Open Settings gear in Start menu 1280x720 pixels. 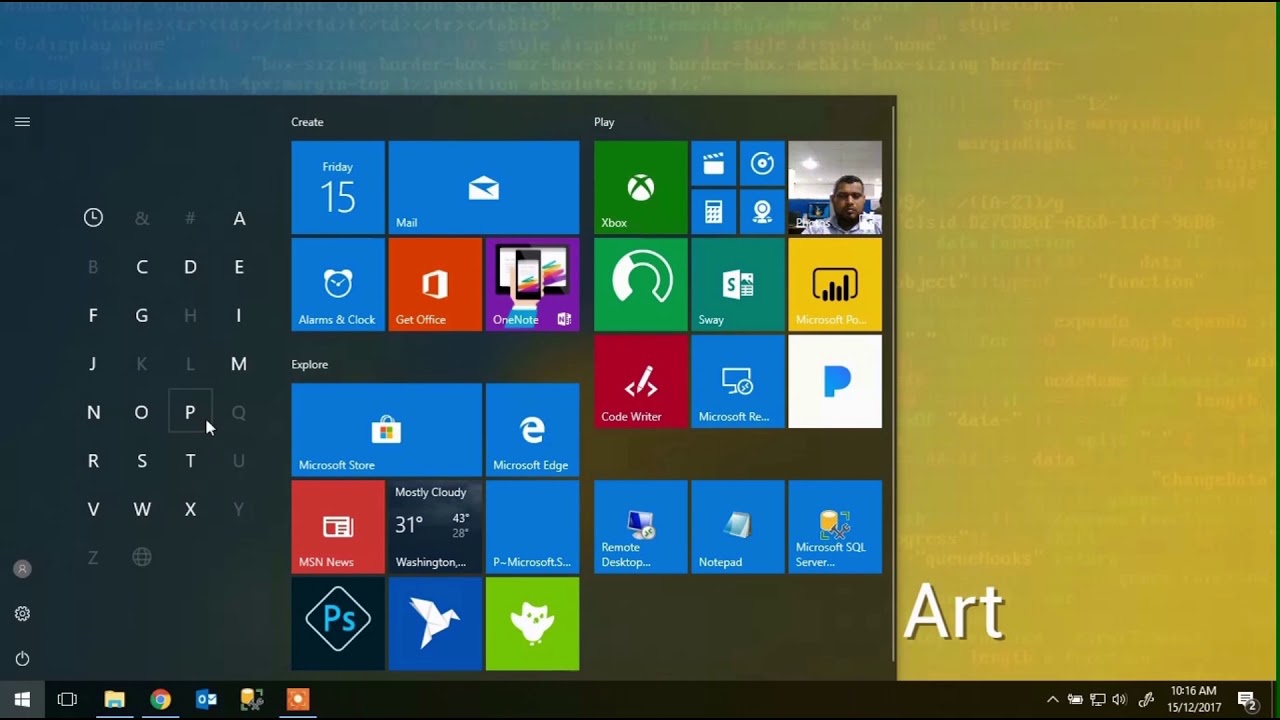pos(22,614)
